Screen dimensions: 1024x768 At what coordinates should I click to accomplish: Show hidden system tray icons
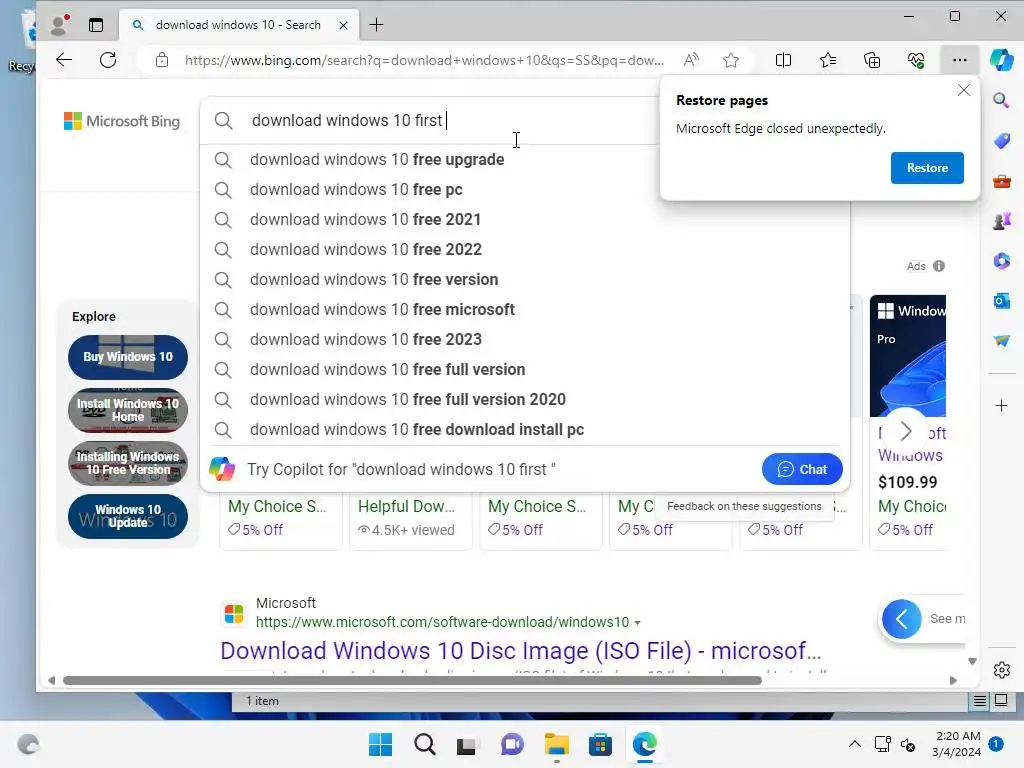854,744
